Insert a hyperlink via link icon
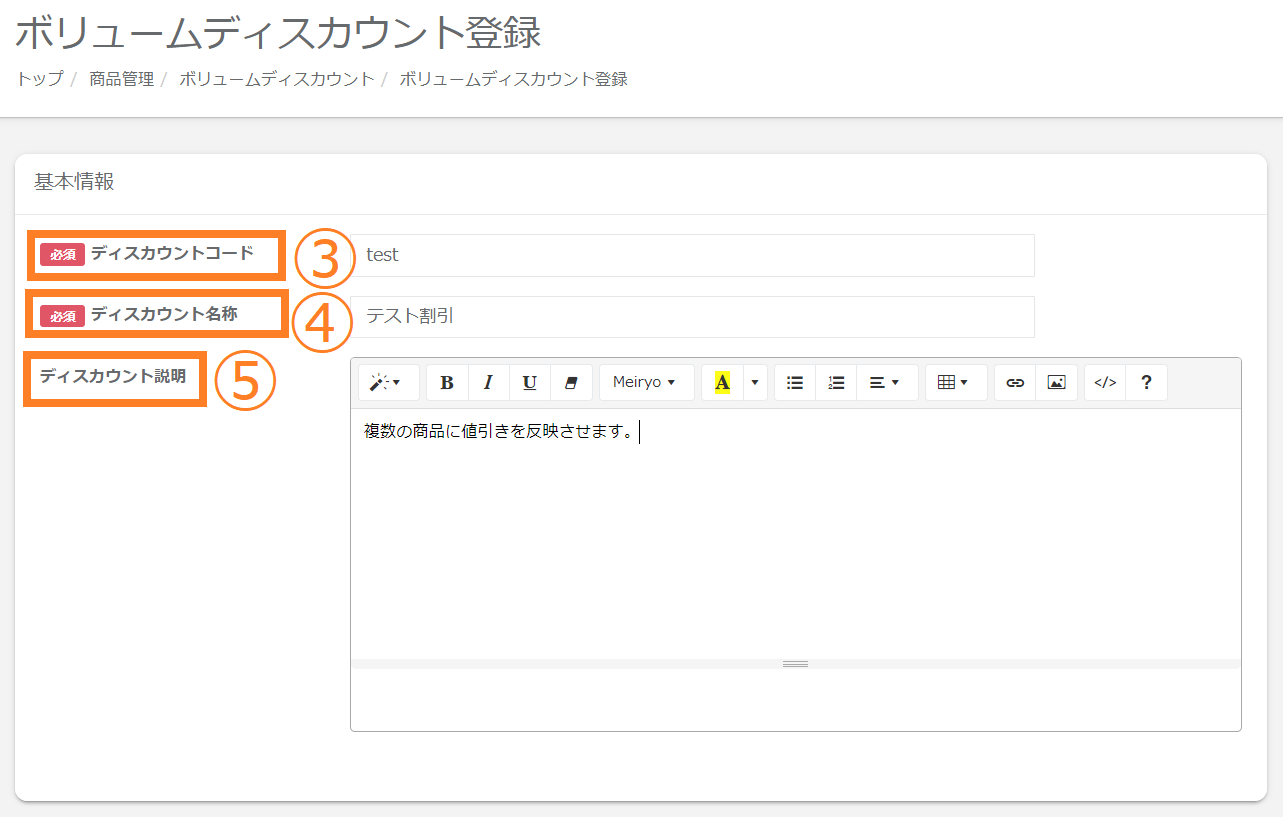Screen dimensions: 1283x817 coord(1015,383)
